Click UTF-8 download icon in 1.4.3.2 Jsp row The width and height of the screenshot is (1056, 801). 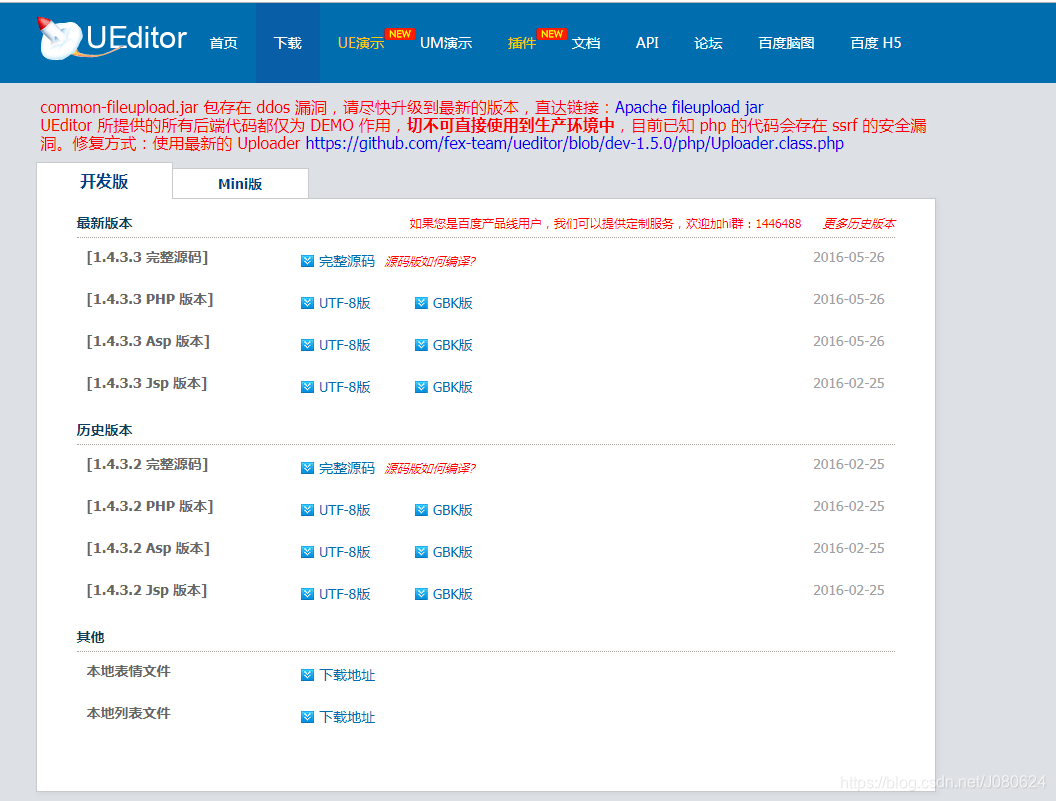pos(307,594)
